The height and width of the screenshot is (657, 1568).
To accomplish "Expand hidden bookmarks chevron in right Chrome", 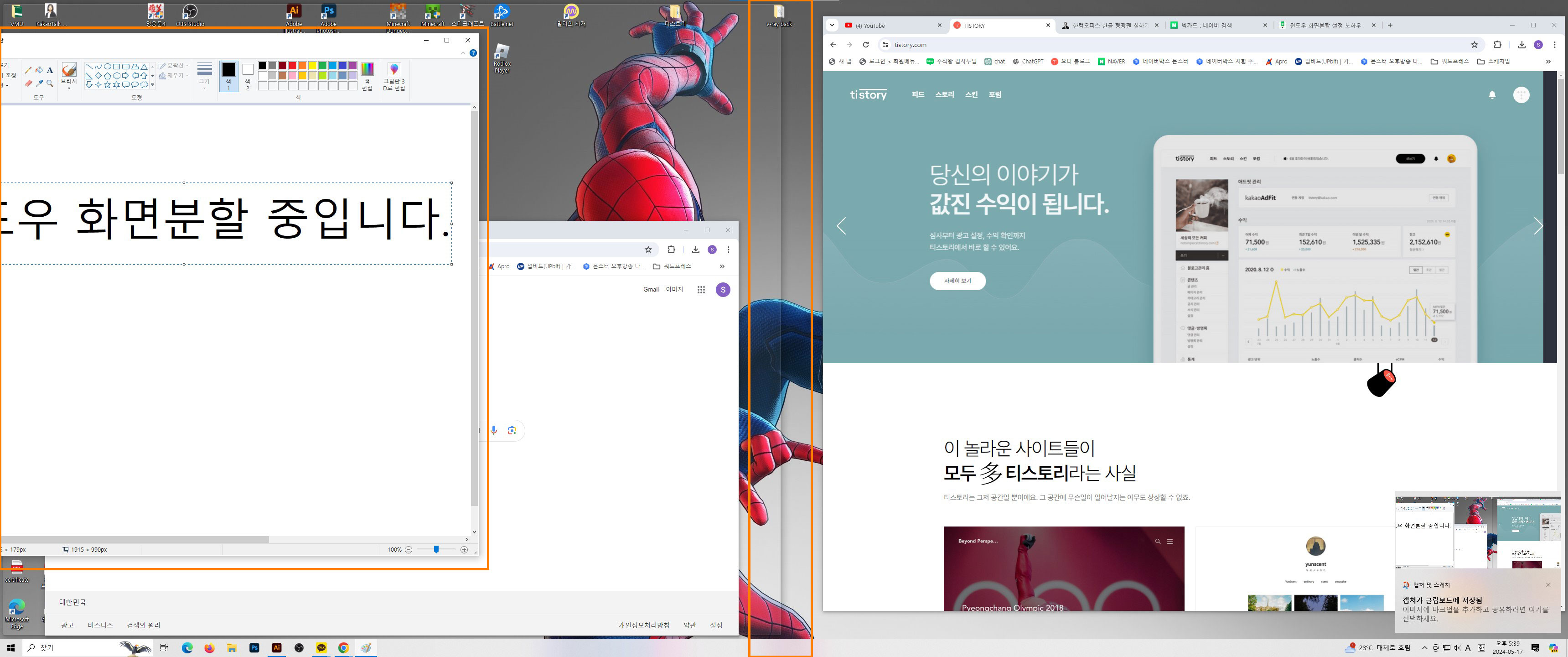I will point(1548,62).
